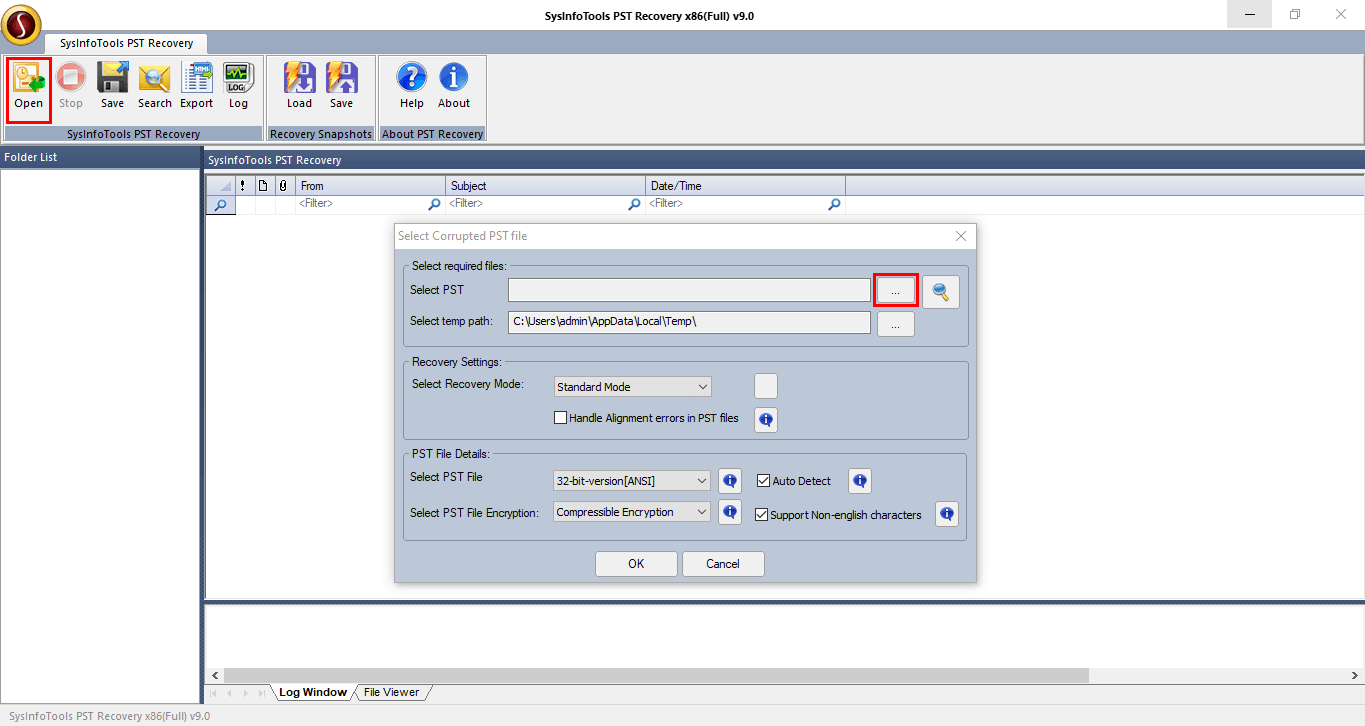Click the info icon beside Handle Alignment errors

(x=766, y=419)
